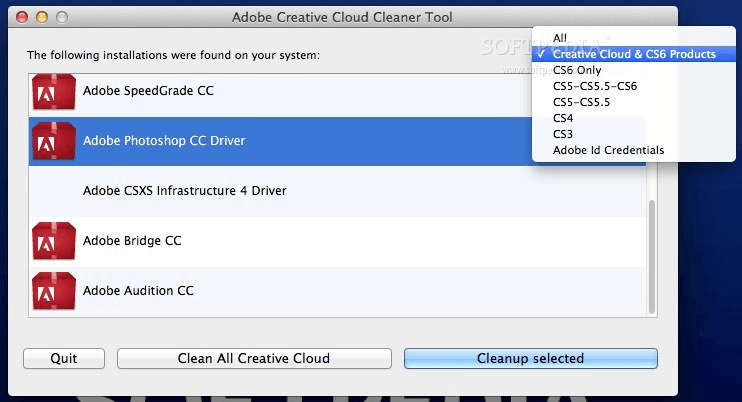Click the installations list scrollbar
Viewport: 742px width, 402px height.
pos(653,250)
